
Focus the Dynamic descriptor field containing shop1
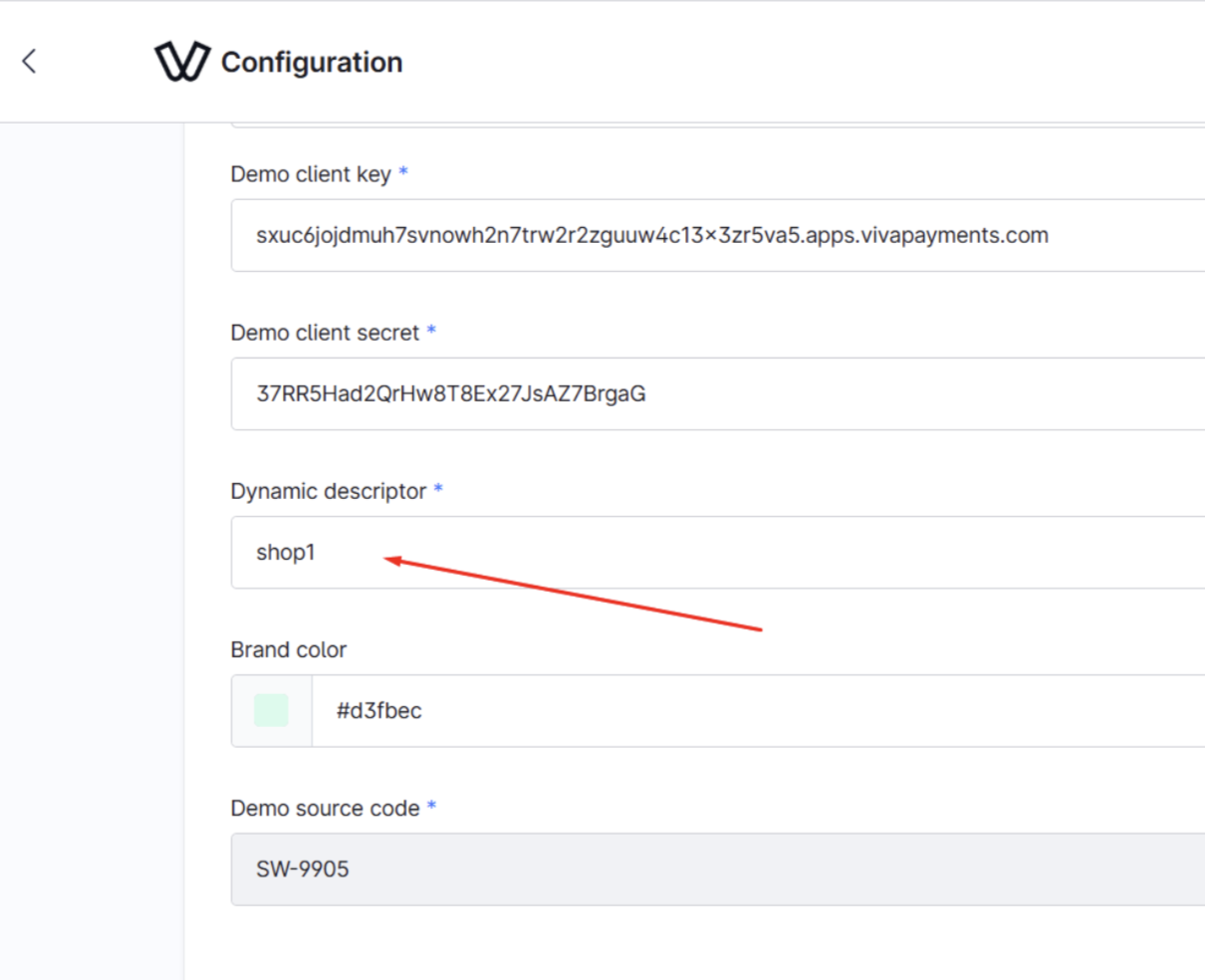718,552
